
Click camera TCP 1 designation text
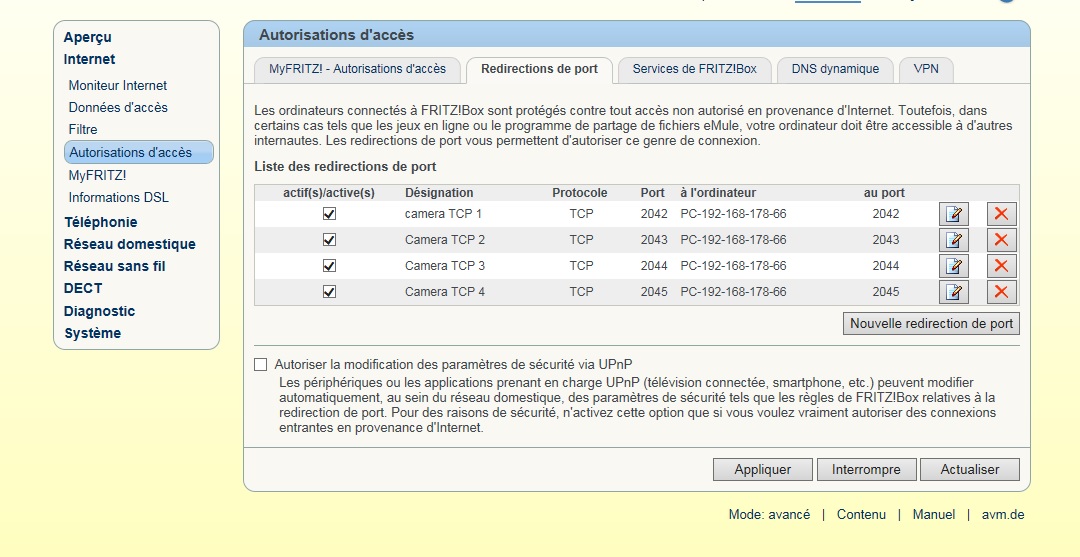coord(443,214)
